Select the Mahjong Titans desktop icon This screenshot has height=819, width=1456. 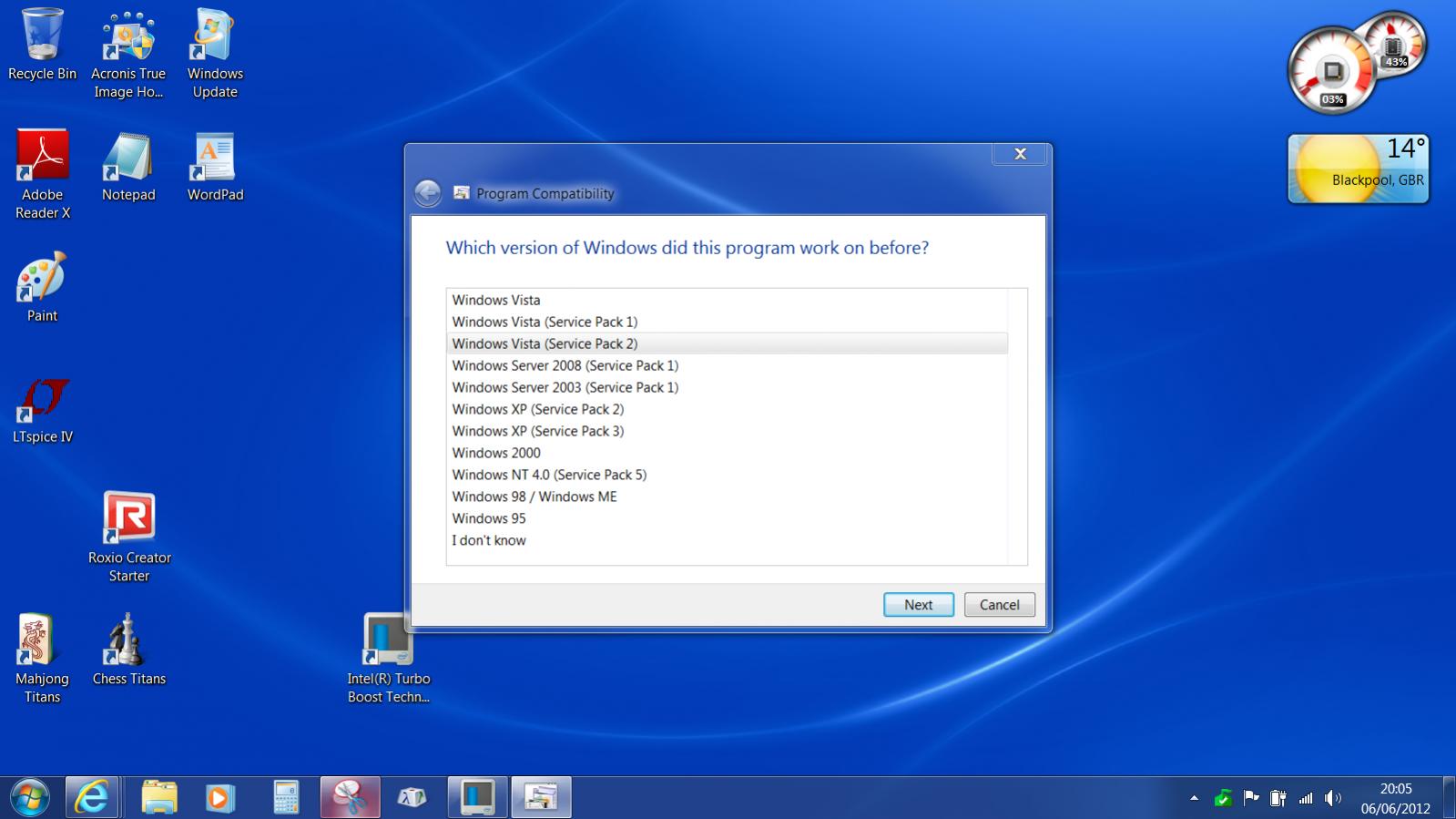(x=42, y=658)
